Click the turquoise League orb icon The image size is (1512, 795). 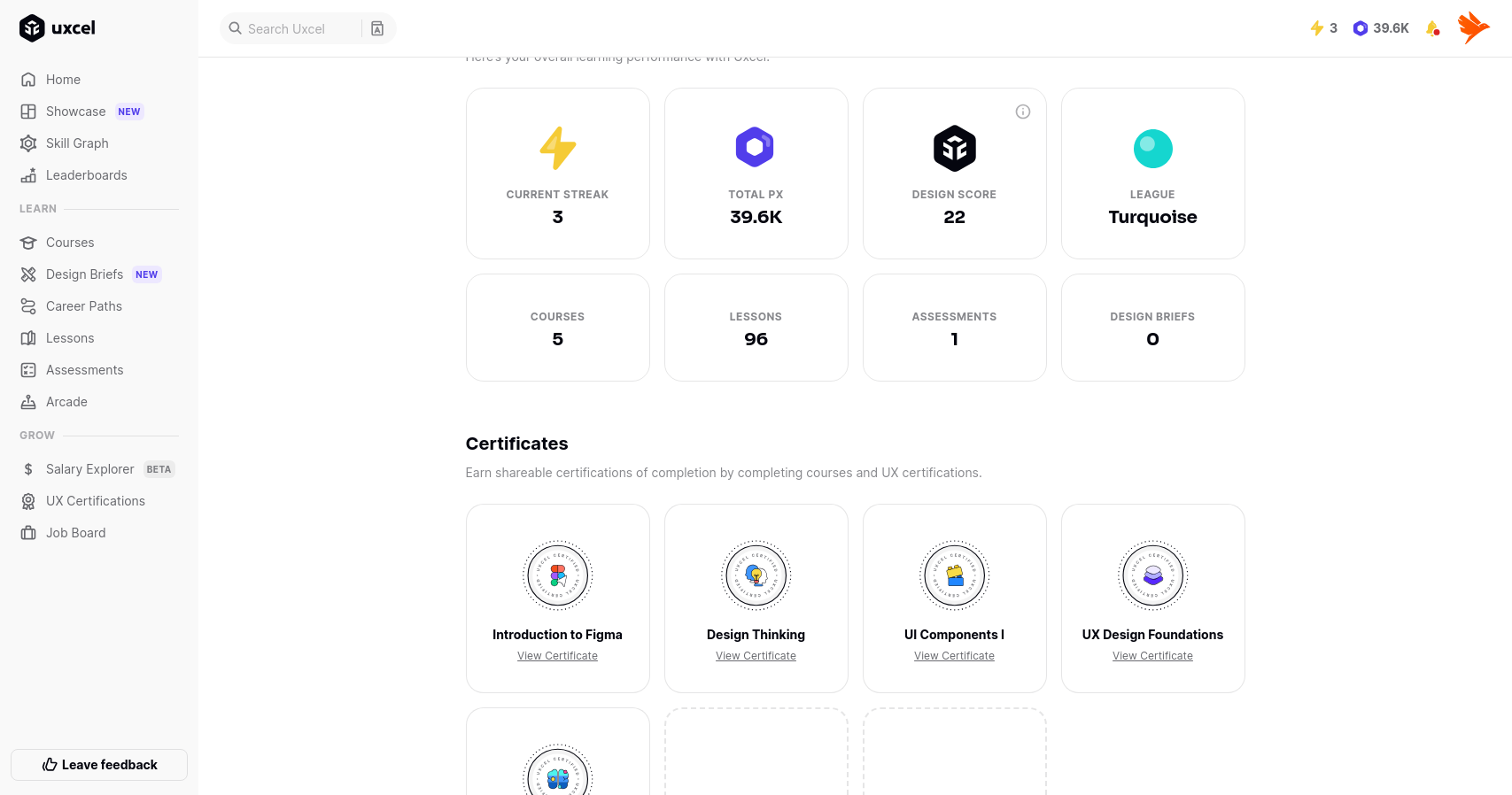(x=1152, y=148)
